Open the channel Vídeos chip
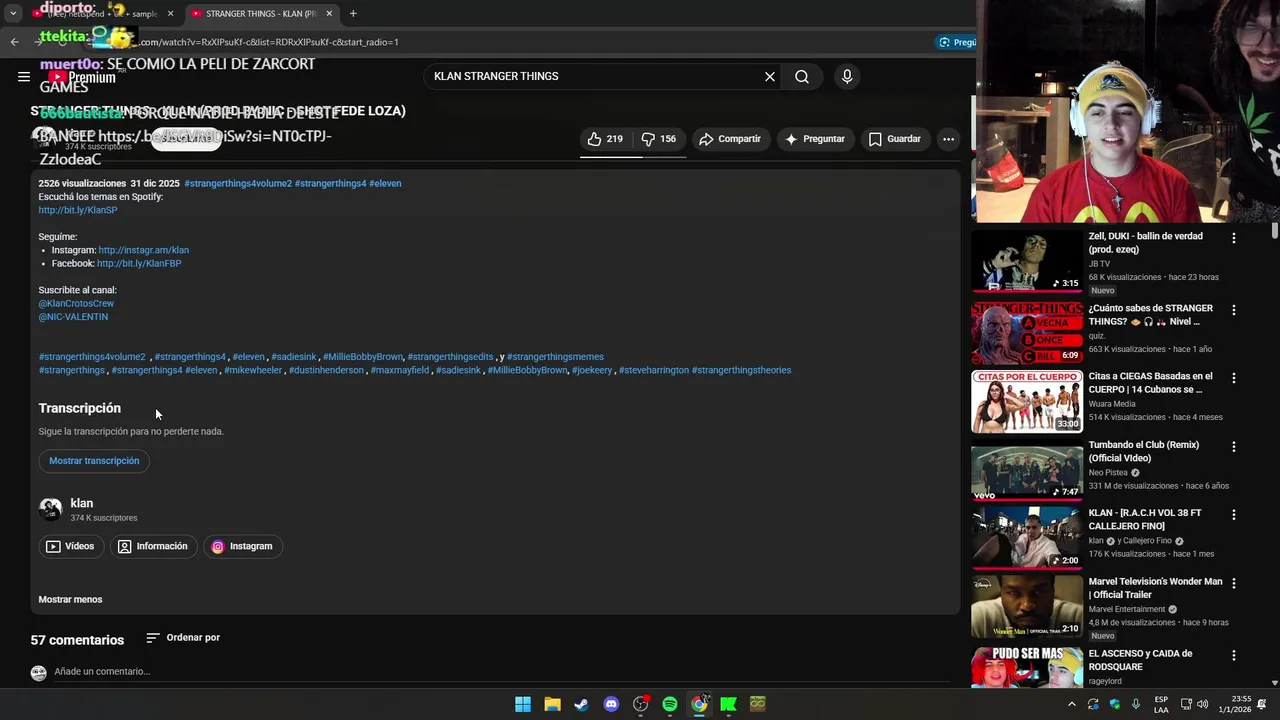 (x=70, y=546)
